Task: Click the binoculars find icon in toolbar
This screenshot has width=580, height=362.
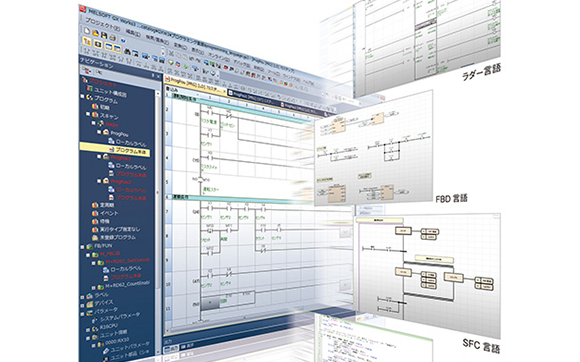Action: click(127, 52)
